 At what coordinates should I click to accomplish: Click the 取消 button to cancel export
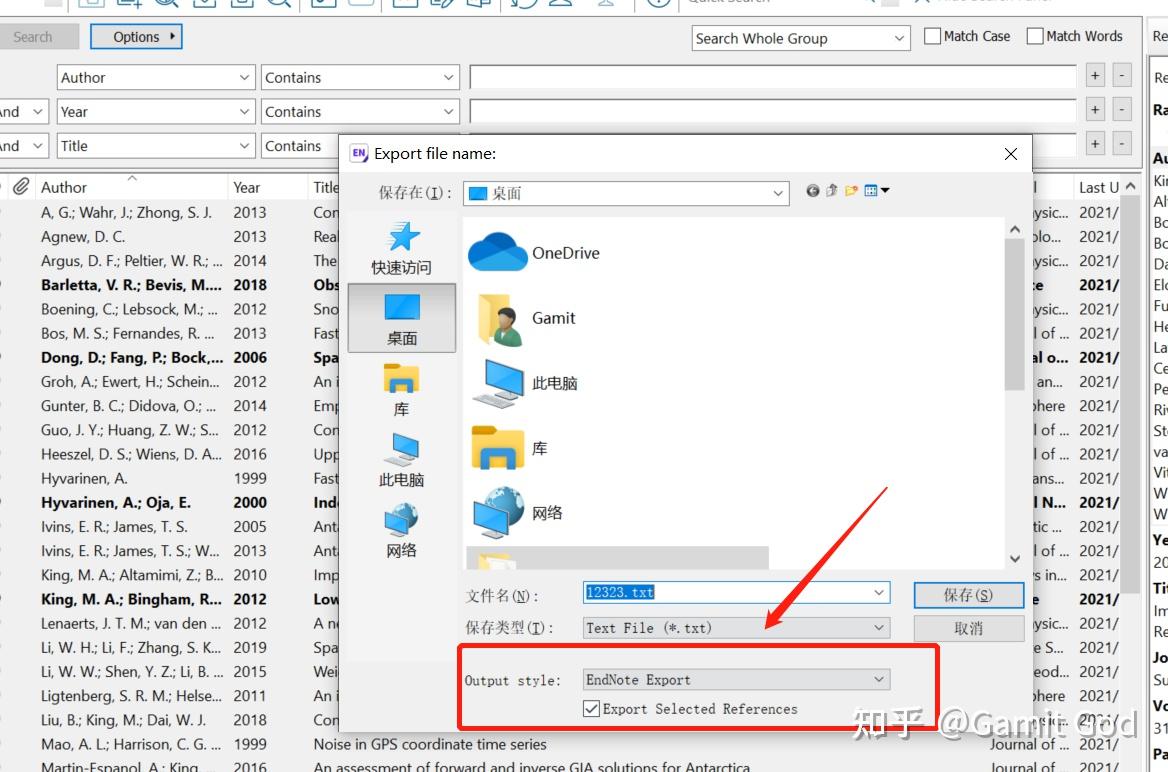967,628
